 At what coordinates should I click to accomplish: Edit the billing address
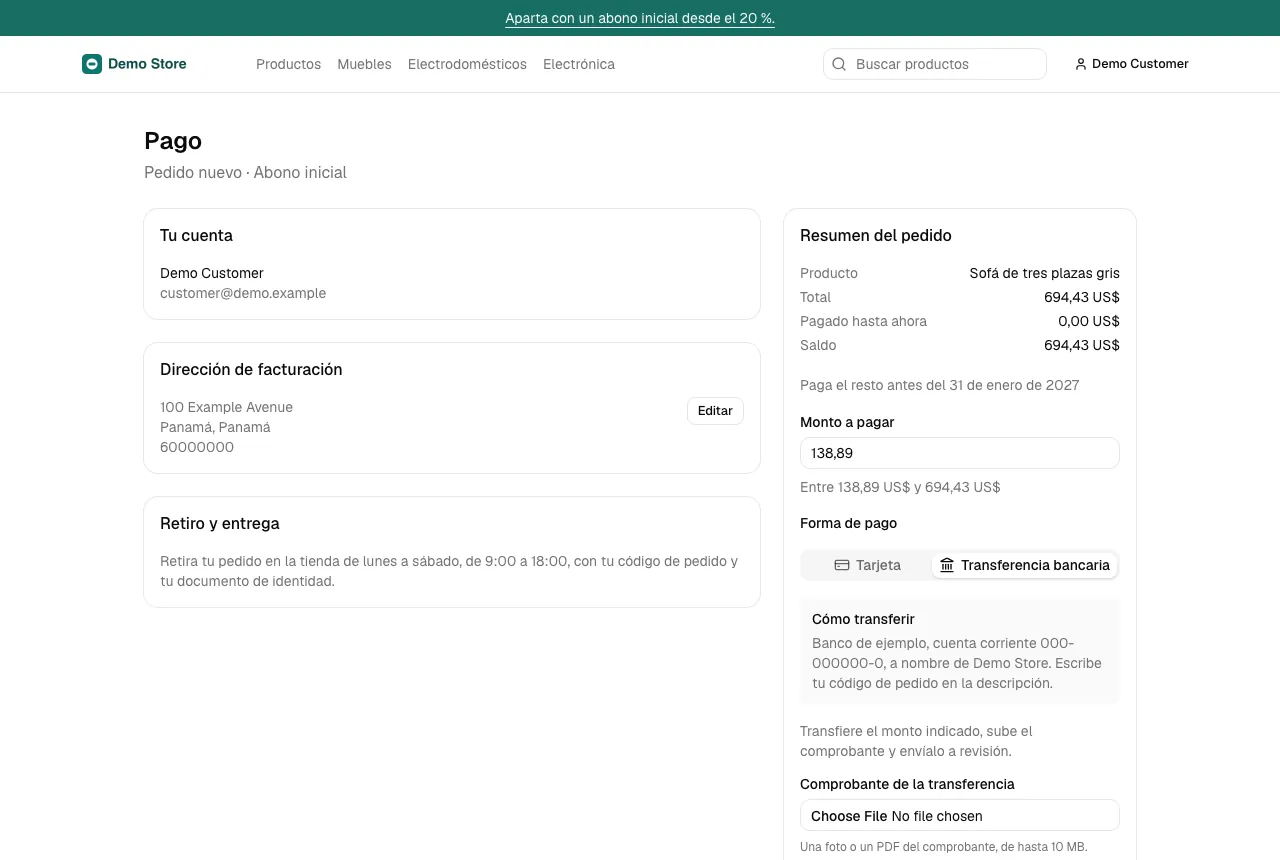pyautogui.click(x=715, y=411)
